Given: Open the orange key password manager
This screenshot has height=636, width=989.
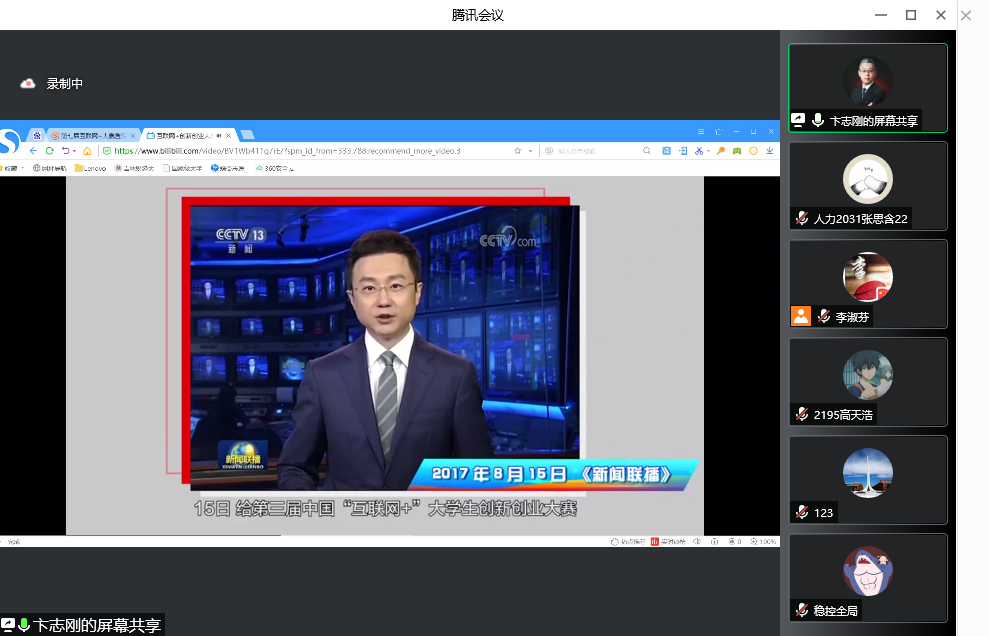Looking at the screenshot, I should coord(720,151).
